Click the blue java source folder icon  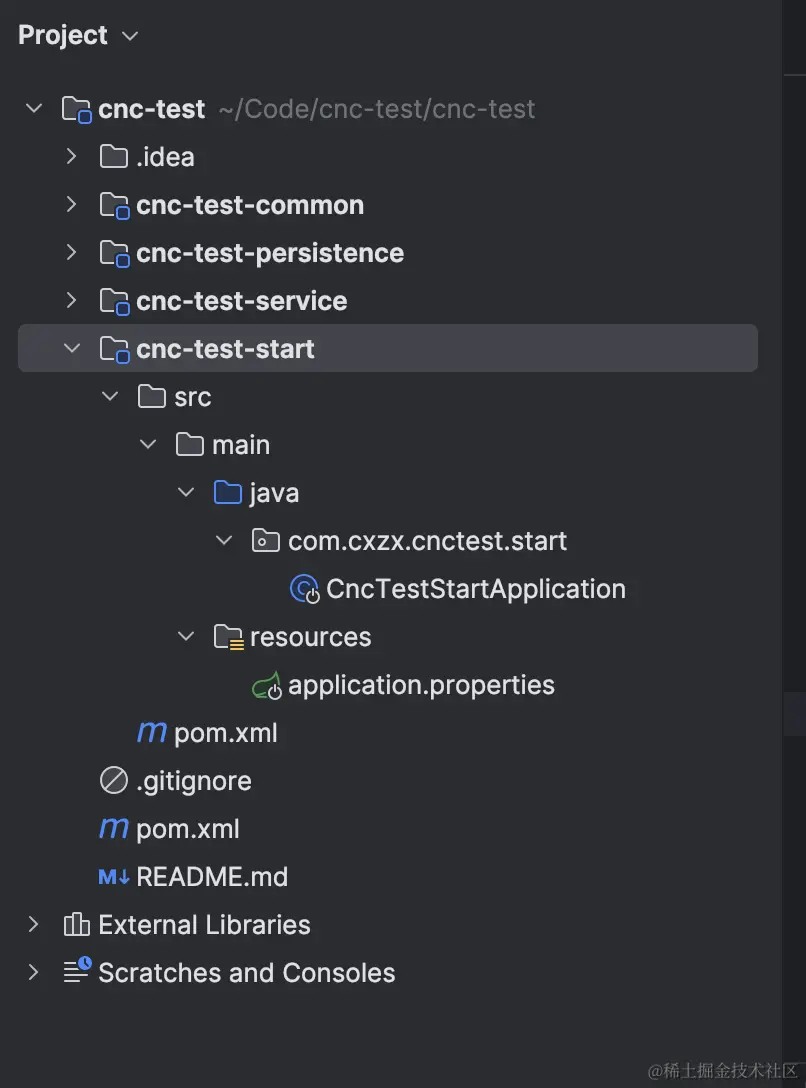coord(228,493)
